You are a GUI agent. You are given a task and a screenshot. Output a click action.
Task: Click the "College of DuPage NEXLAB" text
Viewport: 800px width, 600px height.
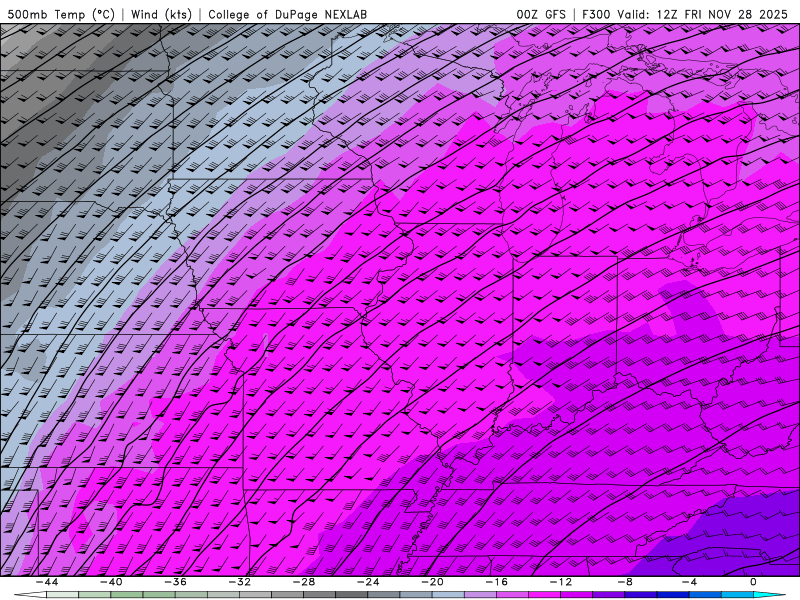point(287,14)
